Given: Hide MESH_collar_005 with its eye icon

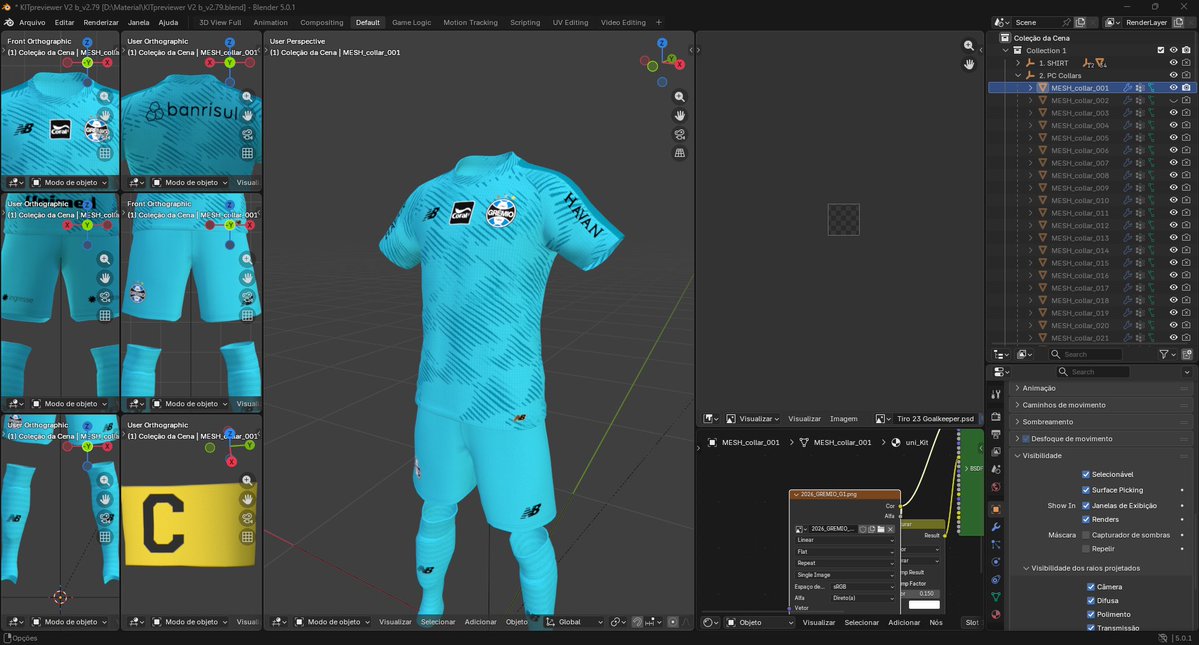Looking at the screenshot, I should coord(1174,138).
